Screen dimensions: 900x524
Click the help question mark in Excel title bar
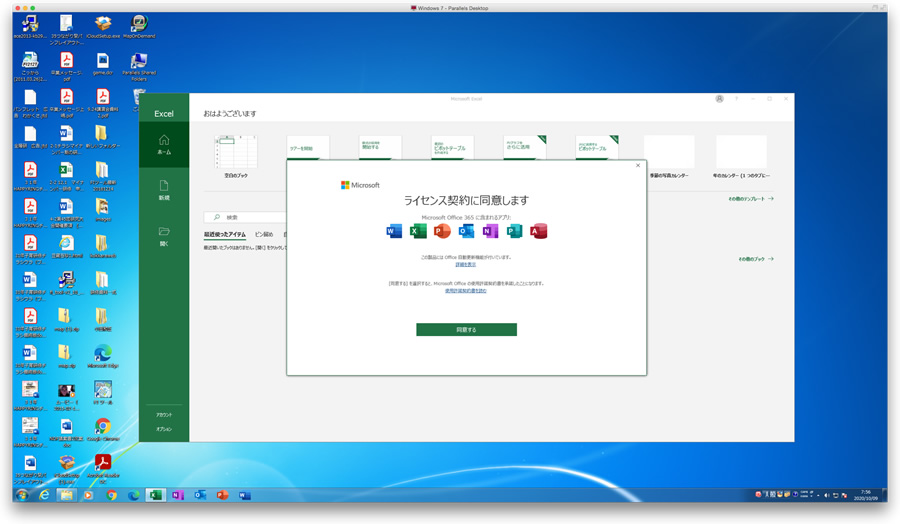736,99
